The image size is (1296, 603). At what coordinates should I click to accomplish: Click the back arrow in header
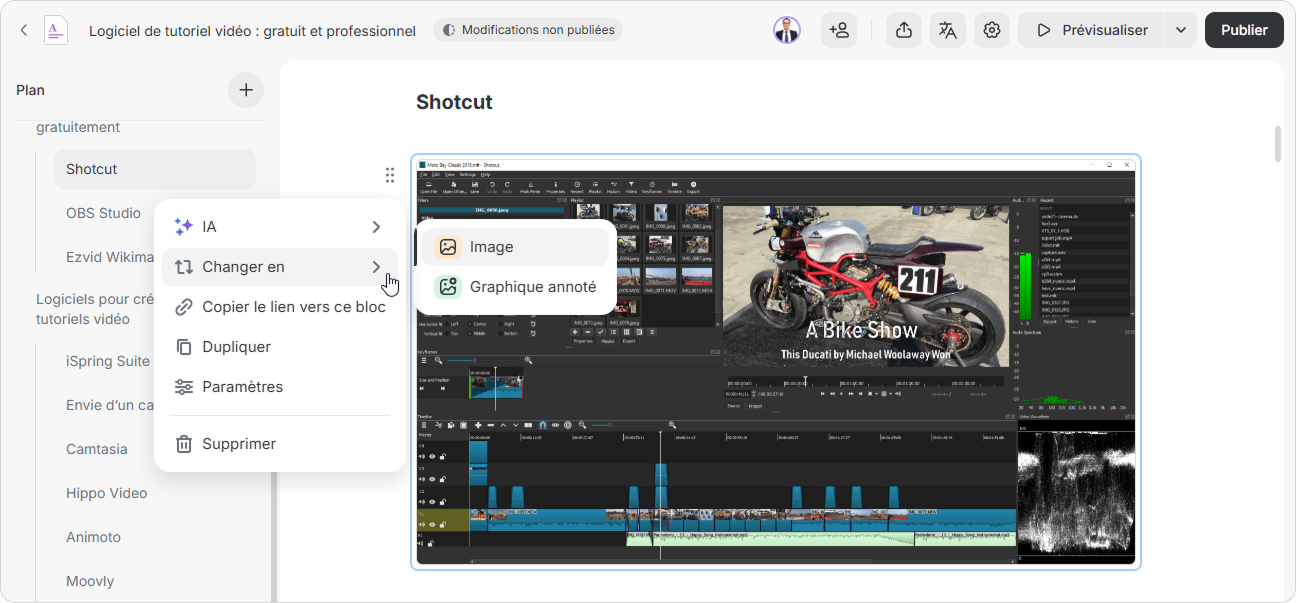coord(24,30)
